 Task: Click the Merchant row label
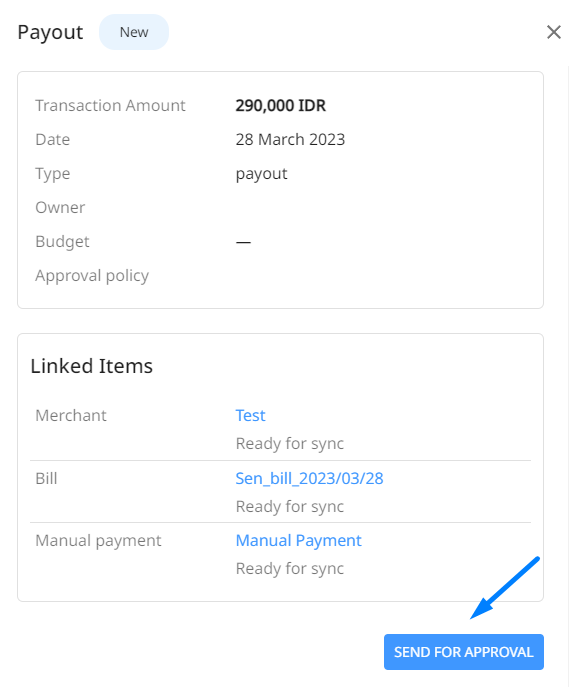tap(71, 415)
